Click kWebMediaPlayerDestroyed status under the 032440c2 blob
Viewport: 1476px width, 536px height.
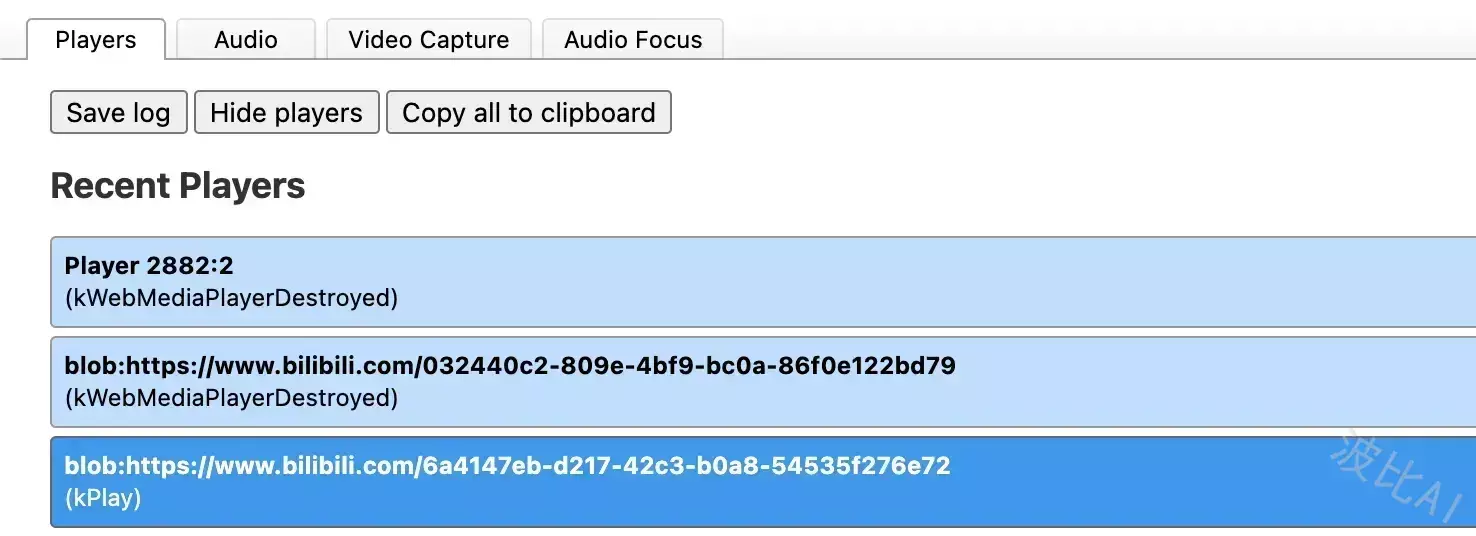(x=232, y=398)
